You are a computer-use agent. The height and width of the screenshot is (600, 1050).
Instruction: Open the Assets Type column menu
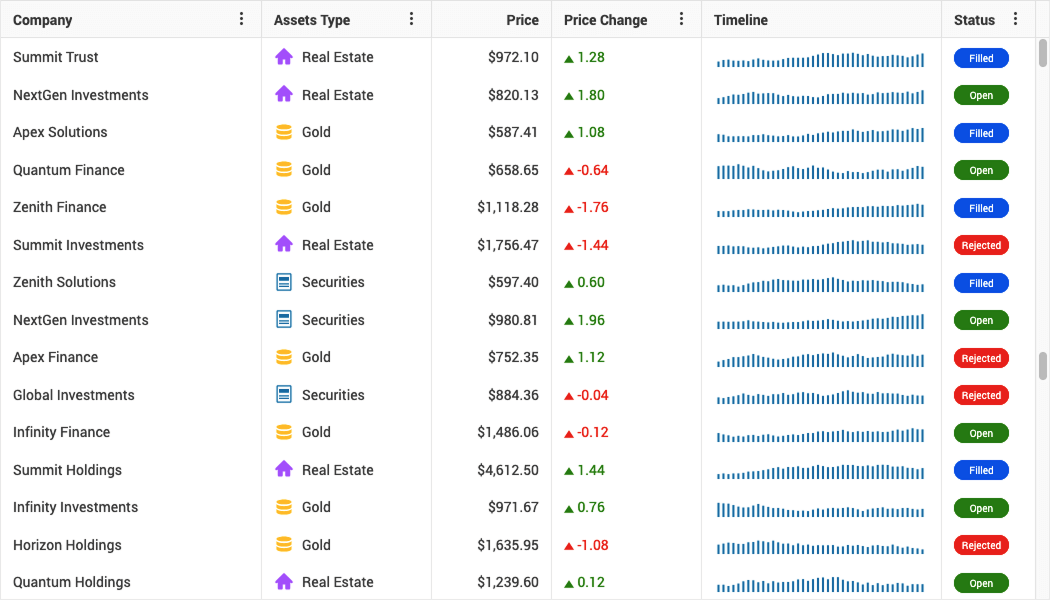[x=411, y=19]
